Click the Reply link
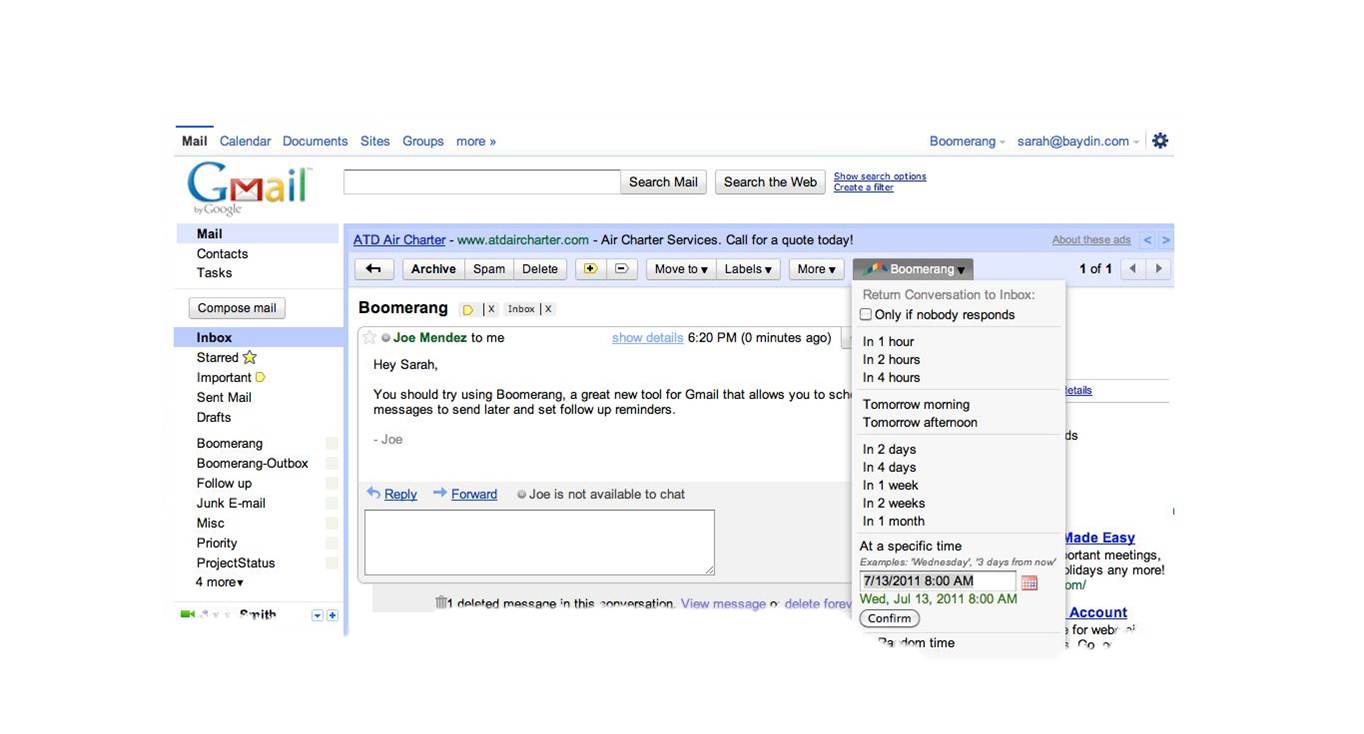This screenshot has width=1364, height=734. click(400, 494)
